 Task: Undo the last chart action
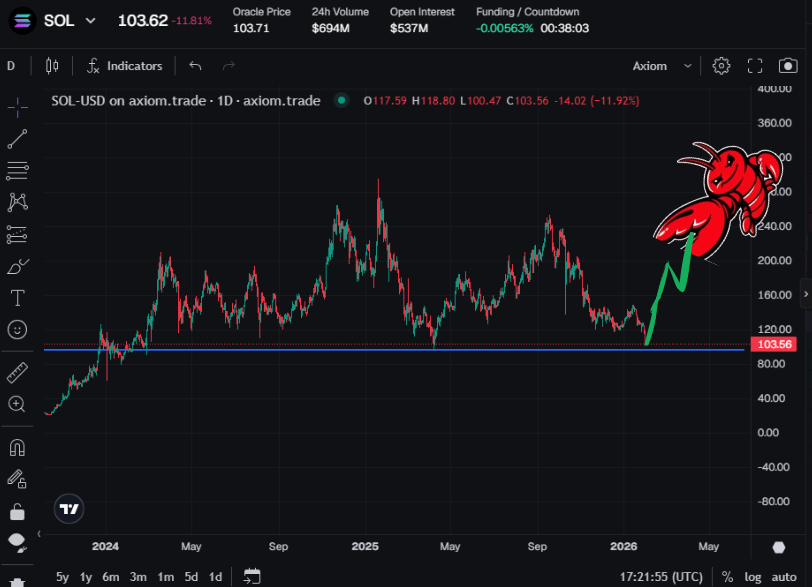coord(195,66)
